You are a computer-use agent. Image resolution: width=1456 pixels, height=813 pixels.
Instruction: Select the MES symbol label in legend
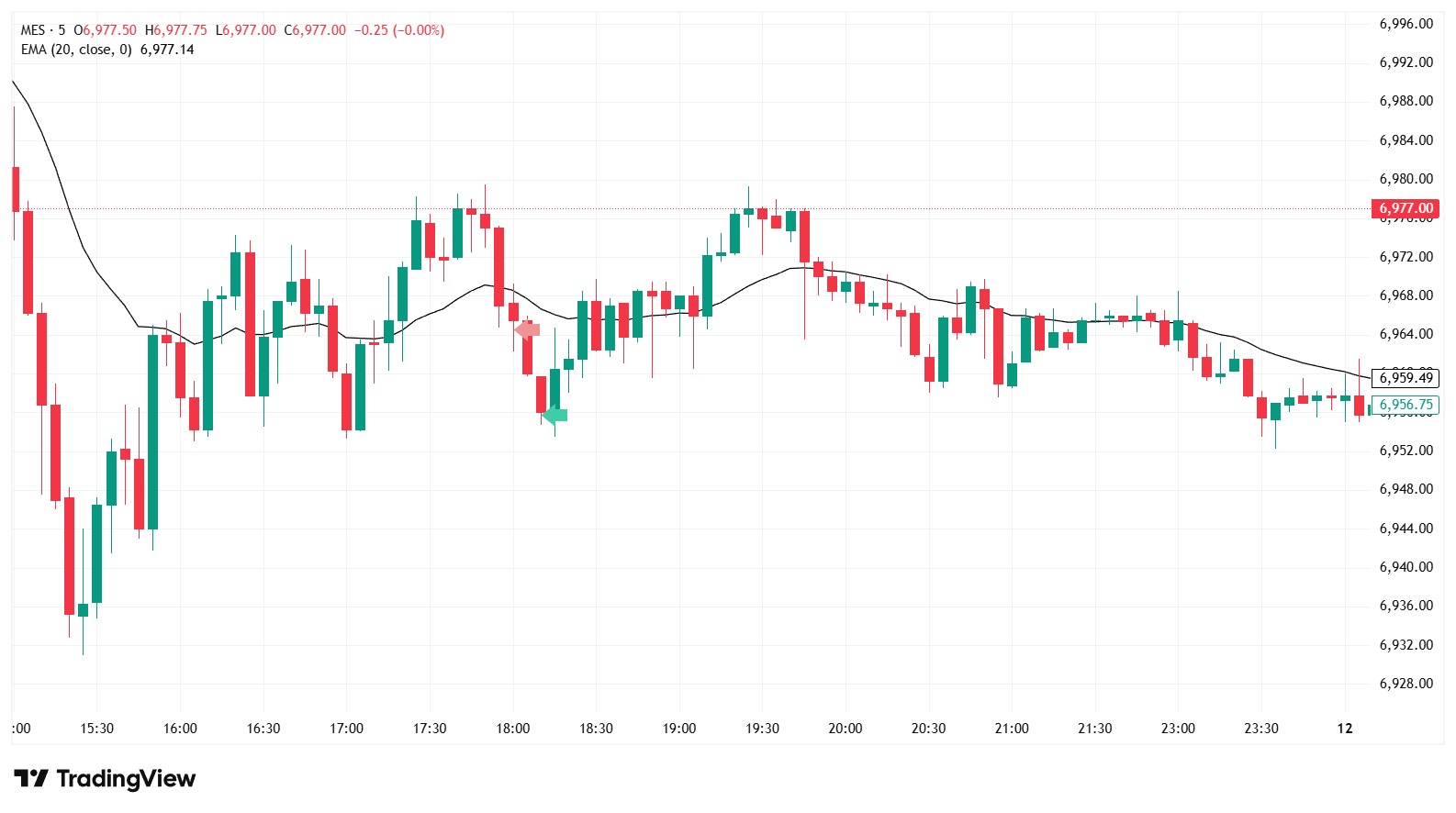coord(33,30)
